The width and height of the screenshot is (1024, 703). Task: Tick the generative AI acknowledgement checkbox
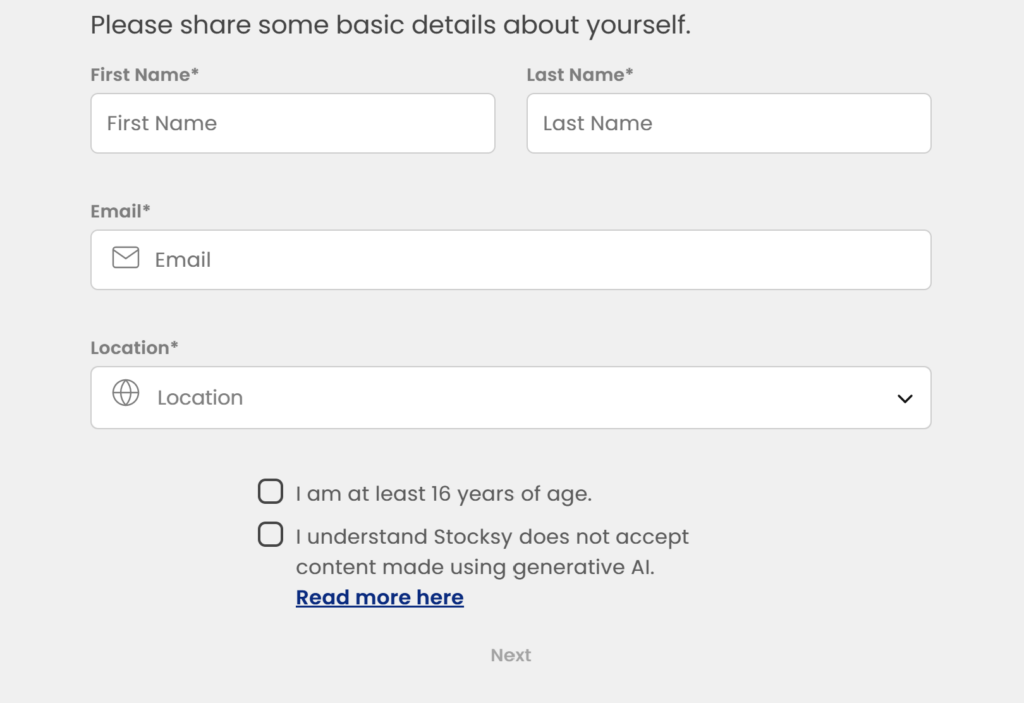270,534
